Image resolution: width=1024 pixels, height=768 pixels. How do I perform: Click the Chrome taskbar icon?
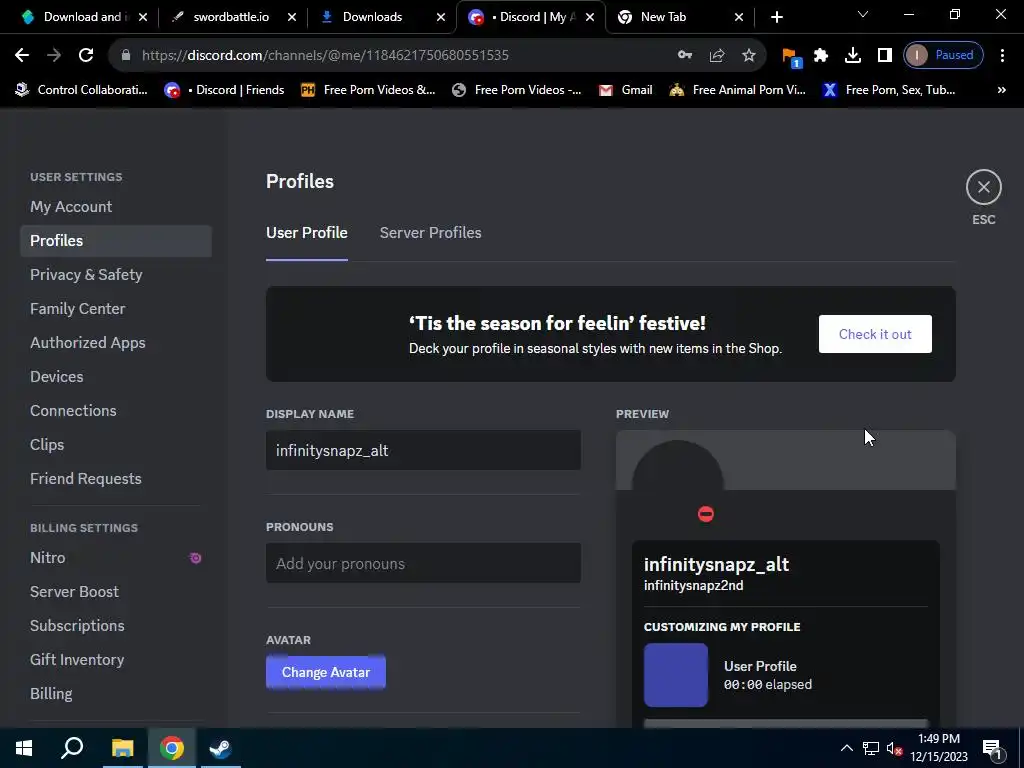click(x=171, y=748)
